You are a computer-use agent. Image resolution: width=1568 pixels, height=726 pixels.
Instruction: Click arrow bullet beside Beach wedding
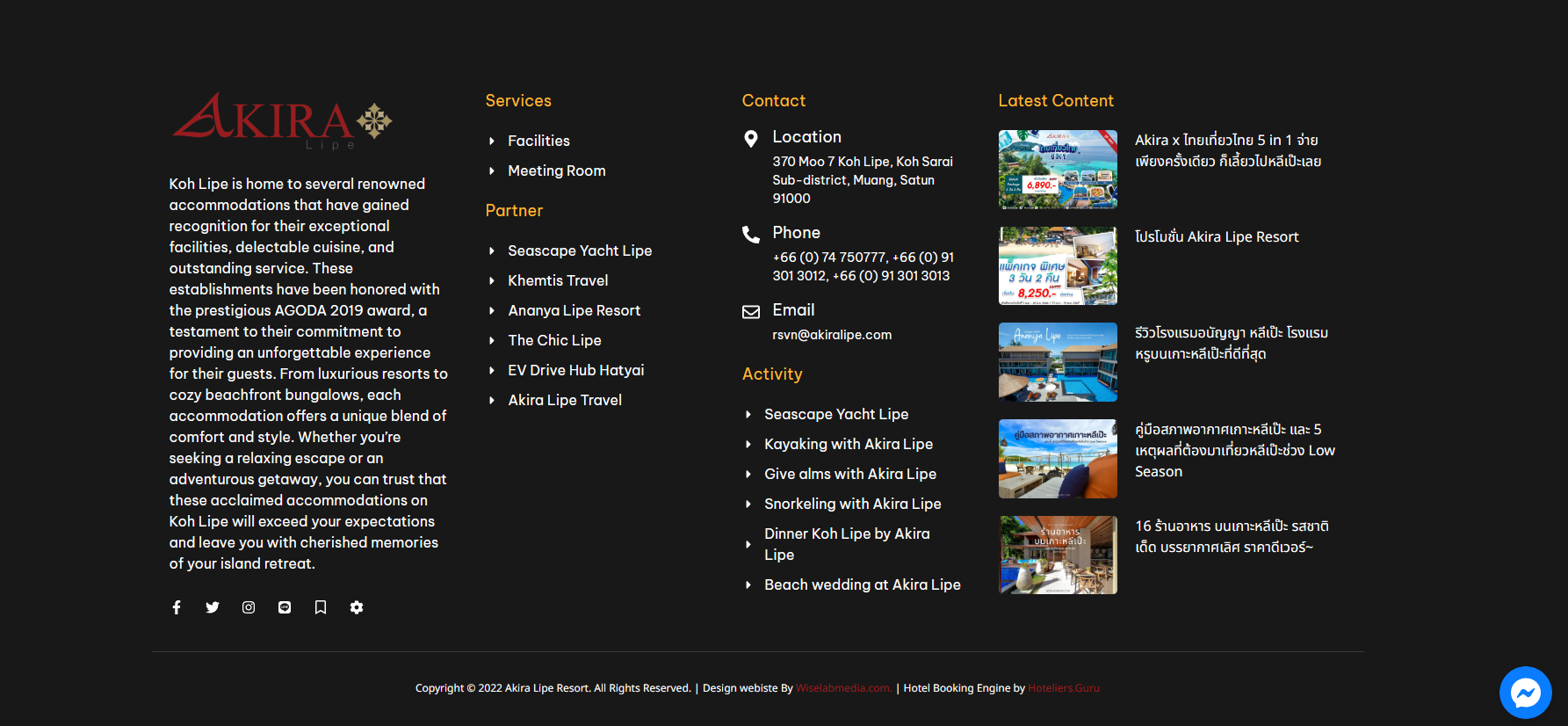pos(748,584)
